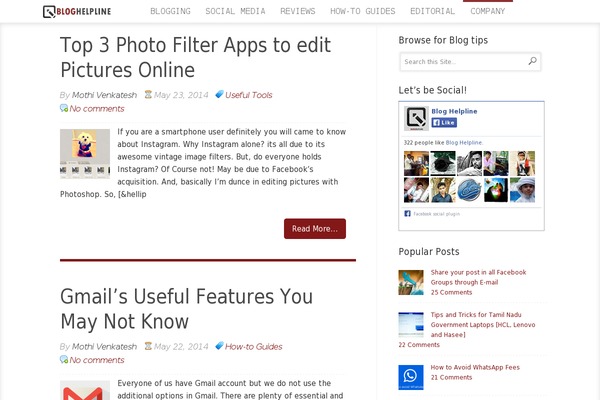Click the comment bubble icon on Gmail post
Viewport: 600px width, 400px height.
[64, 360]
